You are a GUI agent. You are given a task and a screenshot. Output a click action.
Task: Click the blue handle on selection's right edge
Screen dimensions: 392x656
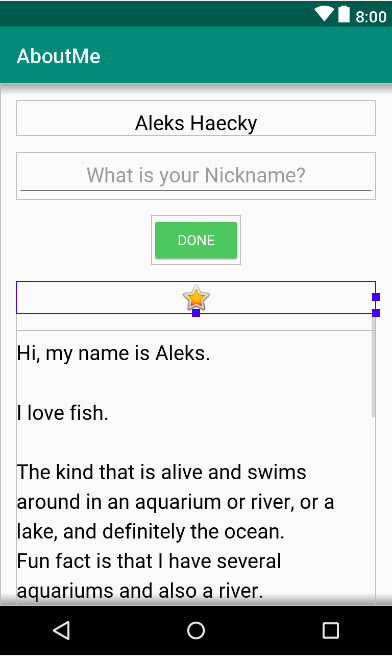coord(376,297)
